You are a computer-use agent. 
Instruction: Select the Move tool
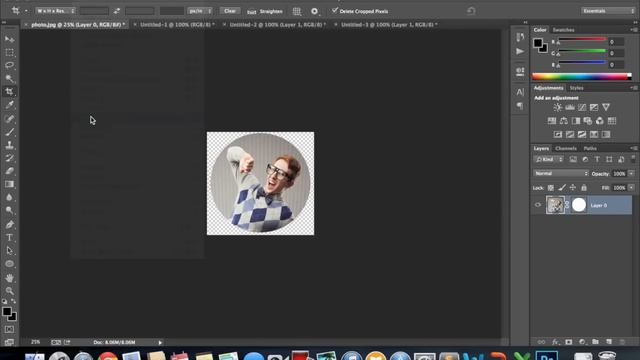click(x=9, y=39)
